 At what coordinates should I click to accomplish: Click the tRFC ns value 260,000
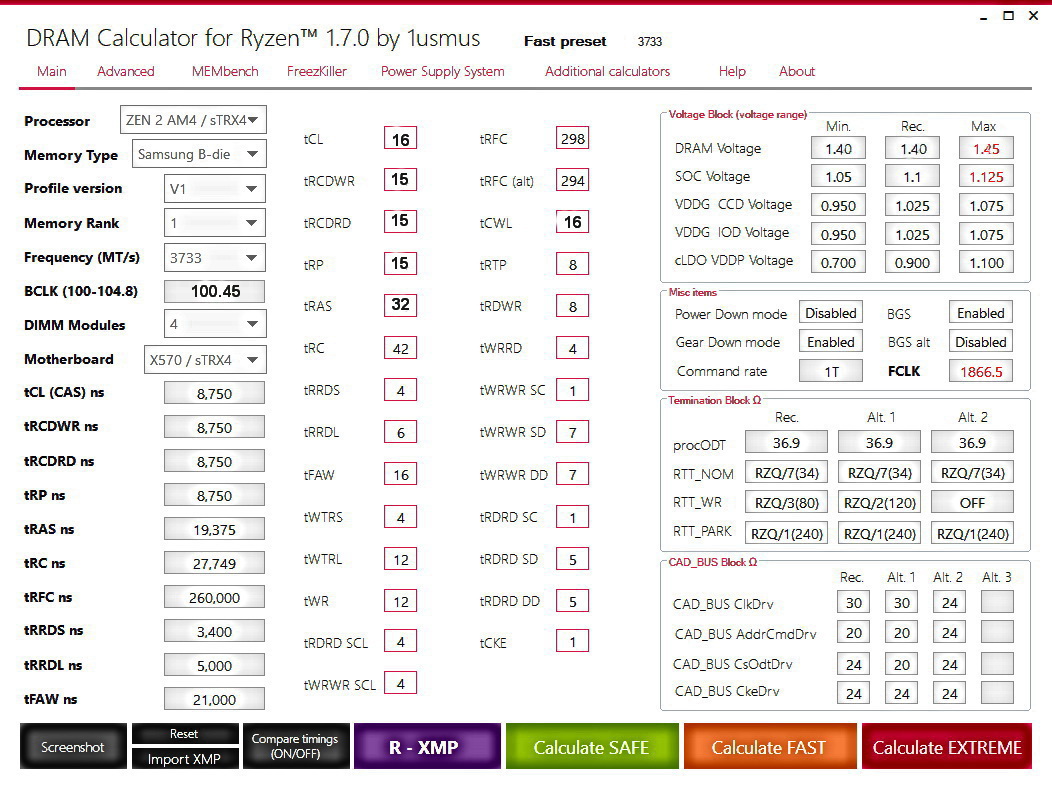pyautogui.click(x=215, y=597)
